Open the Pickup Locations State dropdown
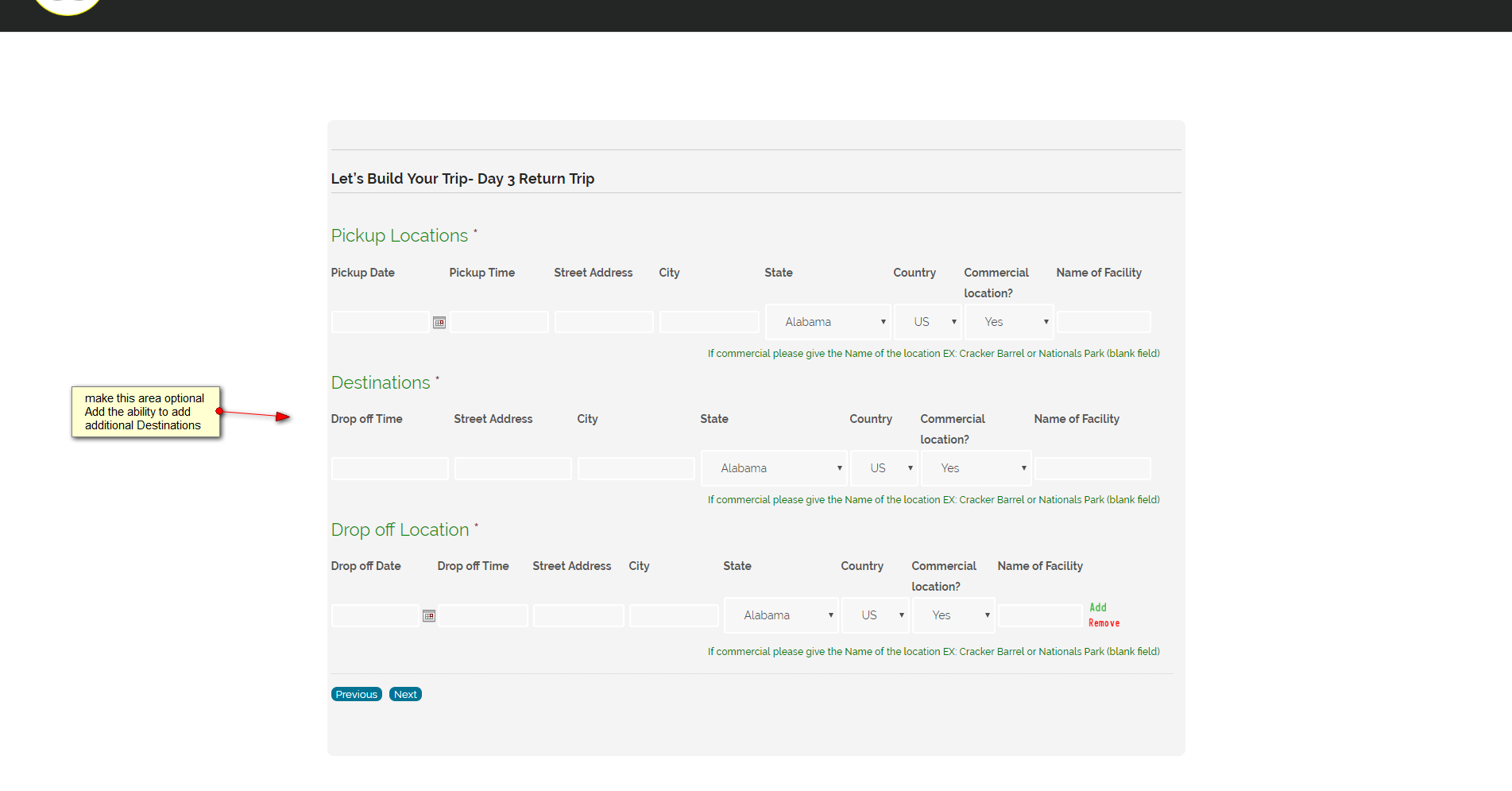1512x791 pixels. click(x=828, y=322)
